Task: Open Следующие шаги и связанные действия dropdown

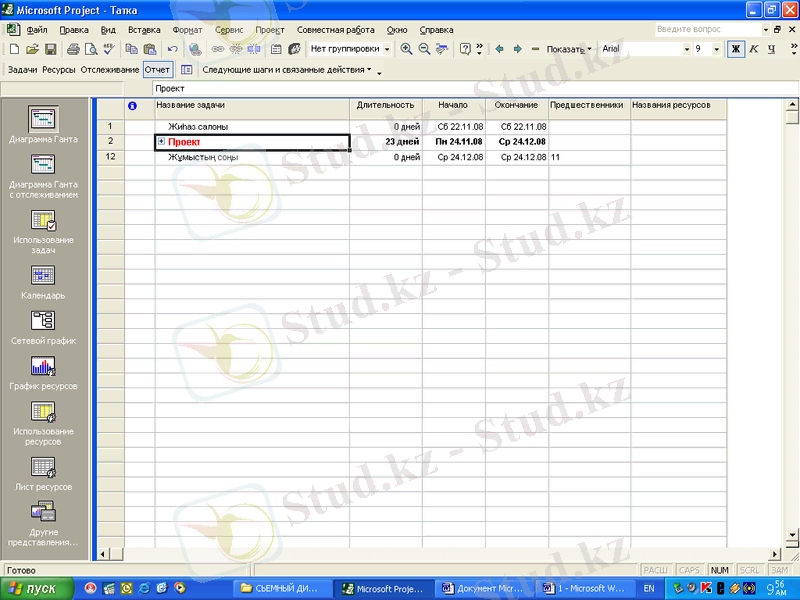Action: [x=287, y=69]
